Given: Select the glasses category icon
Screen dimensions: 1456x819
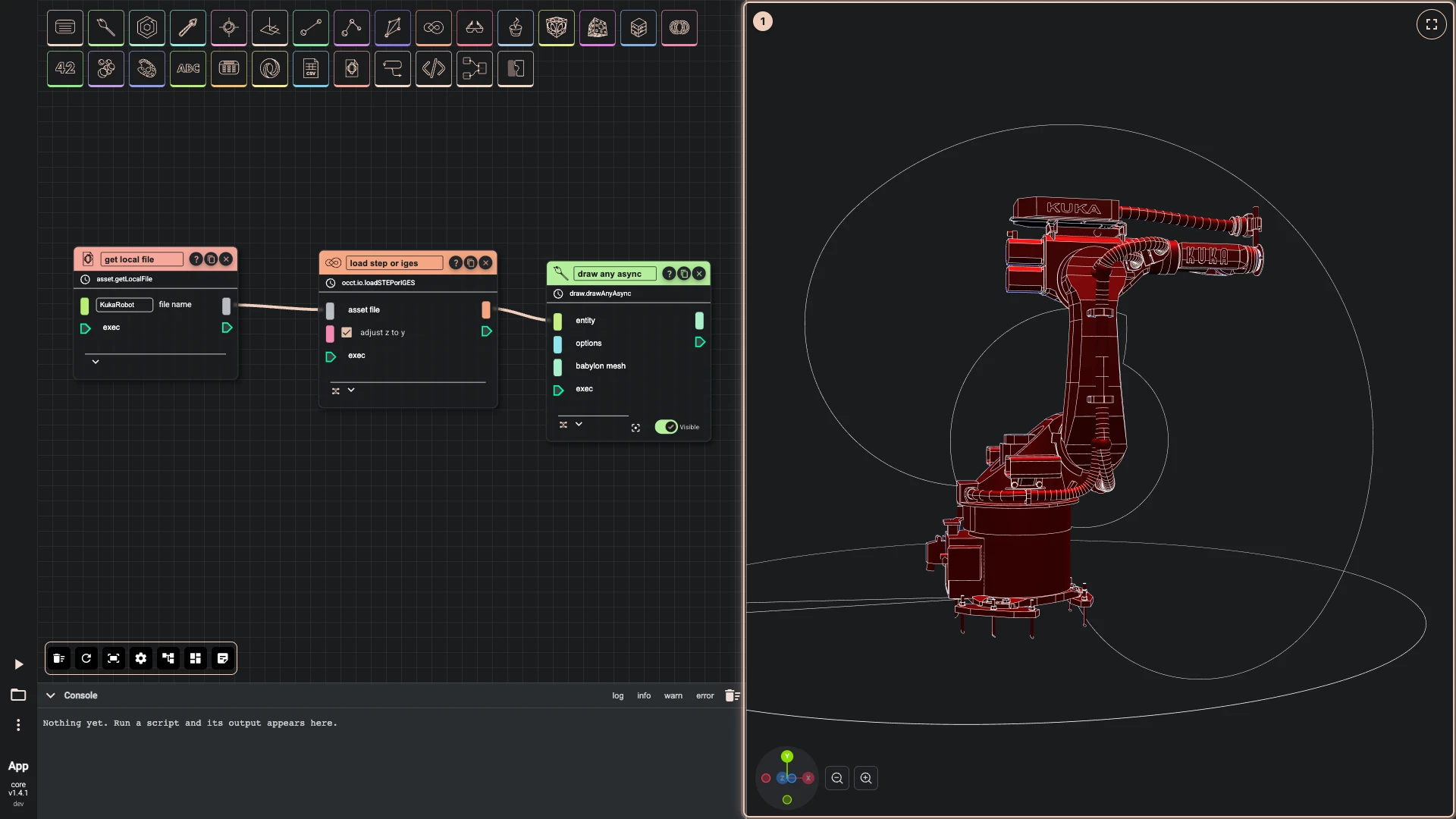Looking at the screenshot, I should click(x=475, y=28).
